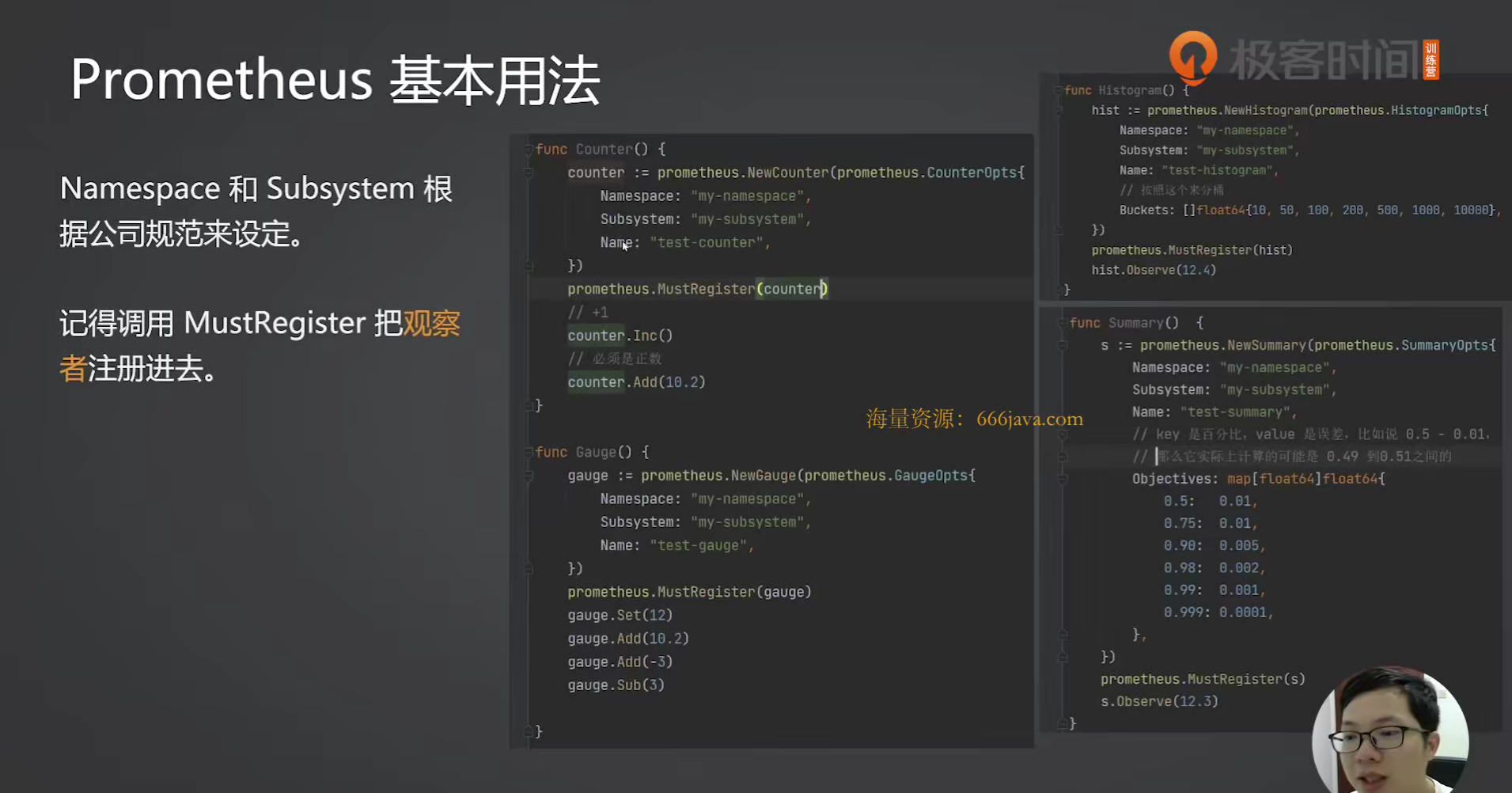This screenshot has width=1512, height=793.
Task: Click the '// 按照这个来分桶' comment
Action: tap(1172, 191)
